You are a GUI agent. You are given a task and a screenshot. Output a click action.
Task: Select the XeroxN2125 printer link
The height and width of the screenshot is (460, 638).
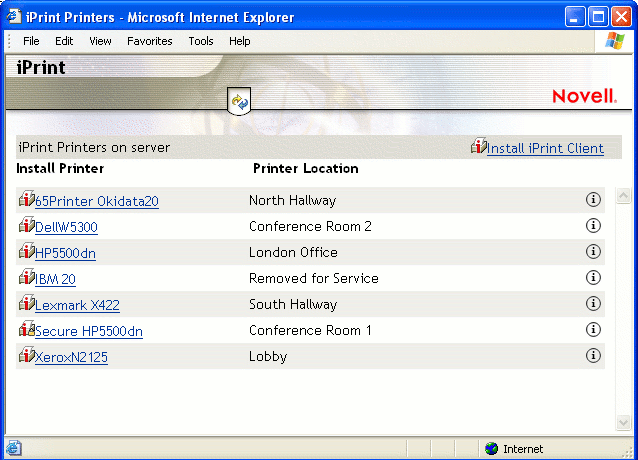71,357
